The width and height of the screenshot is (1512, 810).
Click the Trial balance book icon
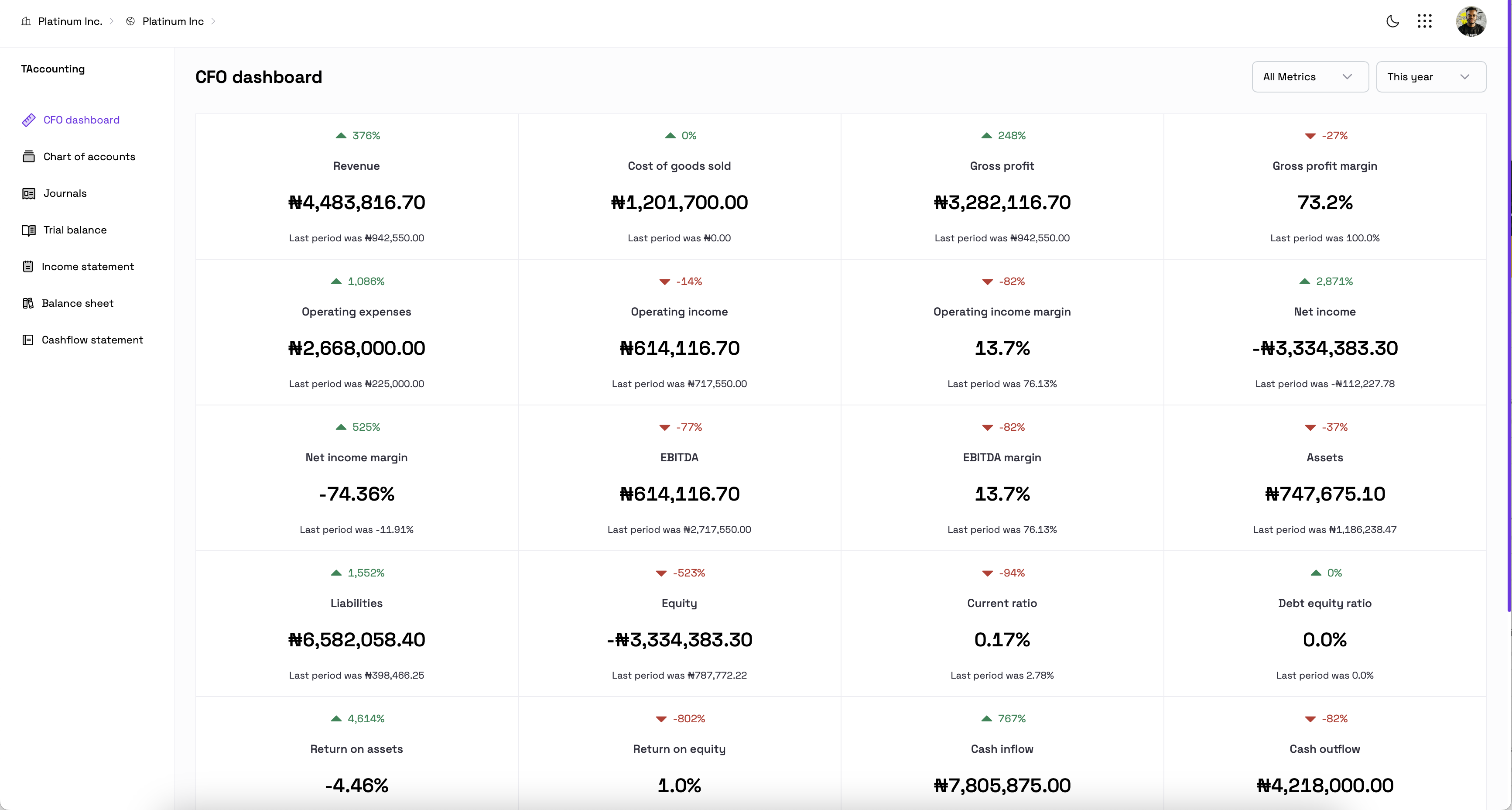tap(28, 230)
